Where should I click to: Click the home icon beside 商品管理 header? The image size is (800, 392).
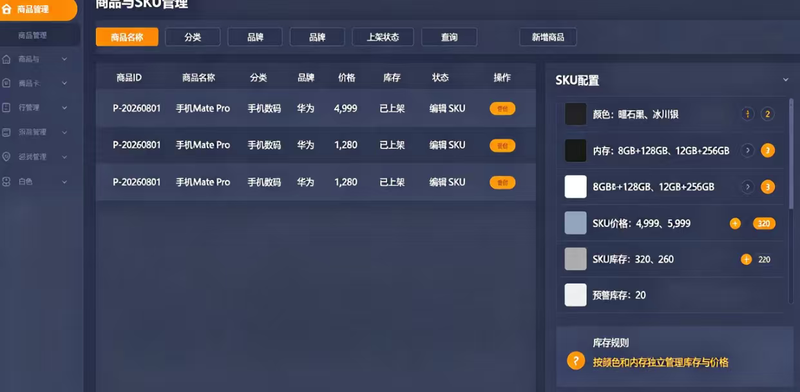(7, 9)
